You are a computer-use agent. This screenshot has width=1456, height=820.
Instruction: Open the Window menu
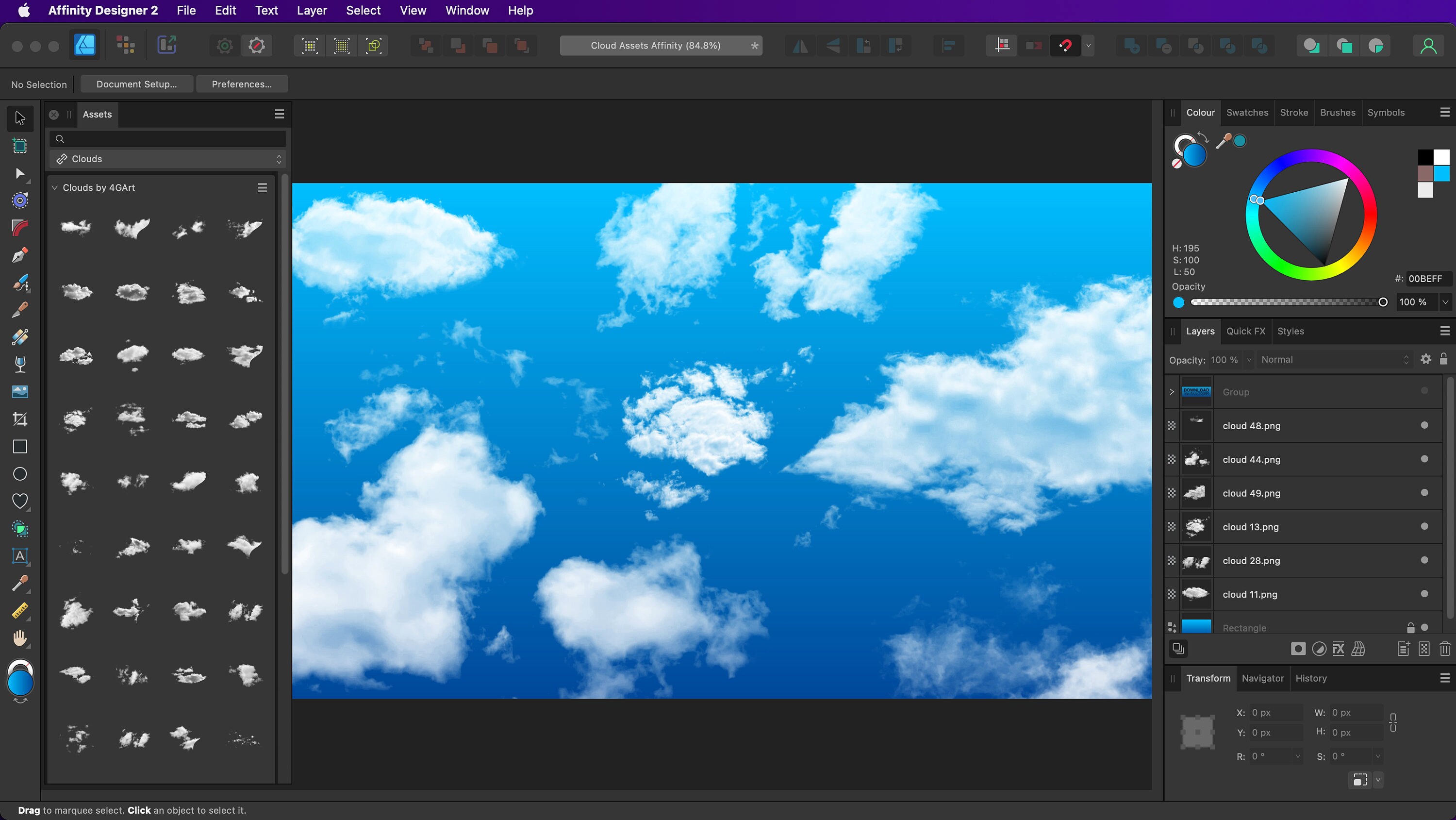pyautogui.click(x=467, y=10)
